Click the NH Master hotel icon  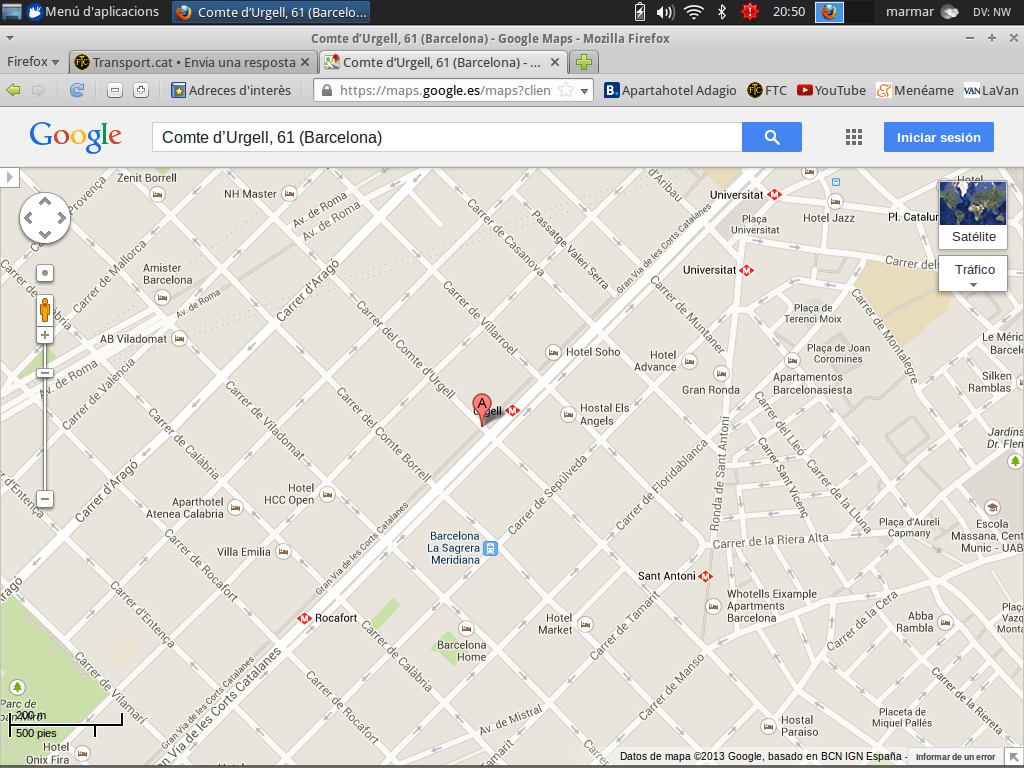coord(289,193)
